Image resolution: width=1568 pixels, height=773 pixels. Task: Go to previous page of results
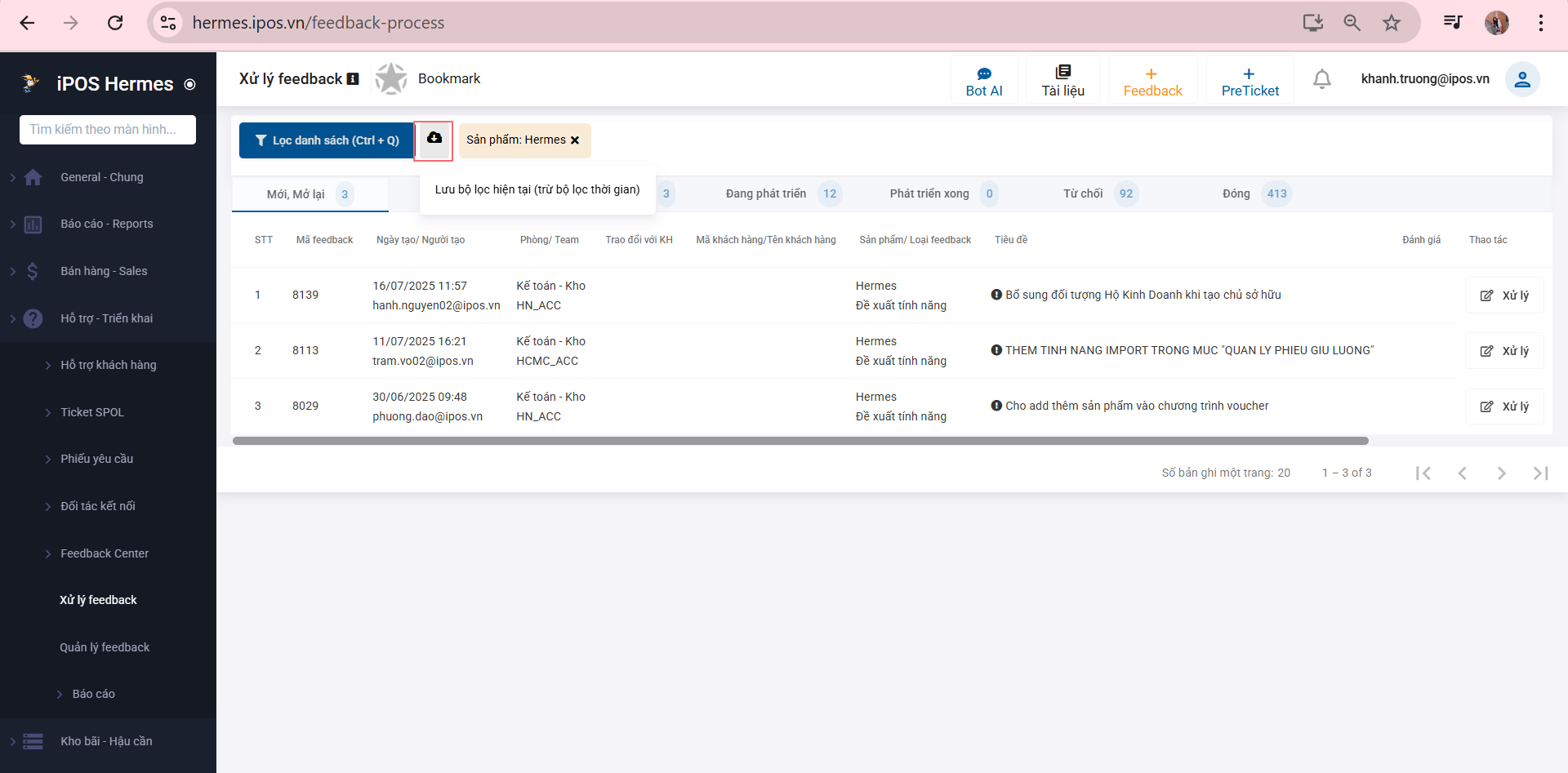1462,473
